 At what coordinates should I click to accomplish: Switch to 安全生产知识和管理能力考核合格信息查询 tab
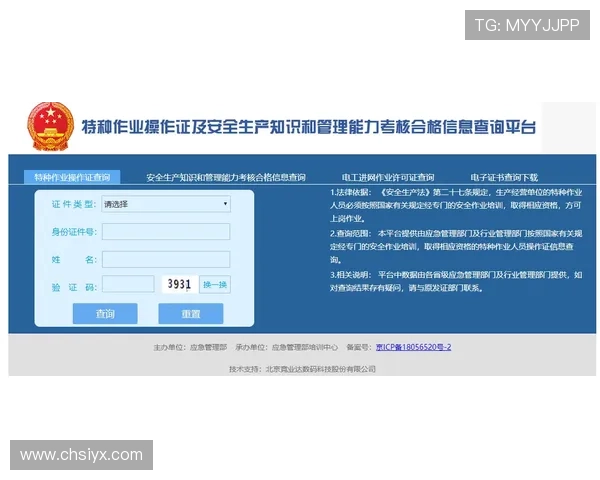pos(226,178)
